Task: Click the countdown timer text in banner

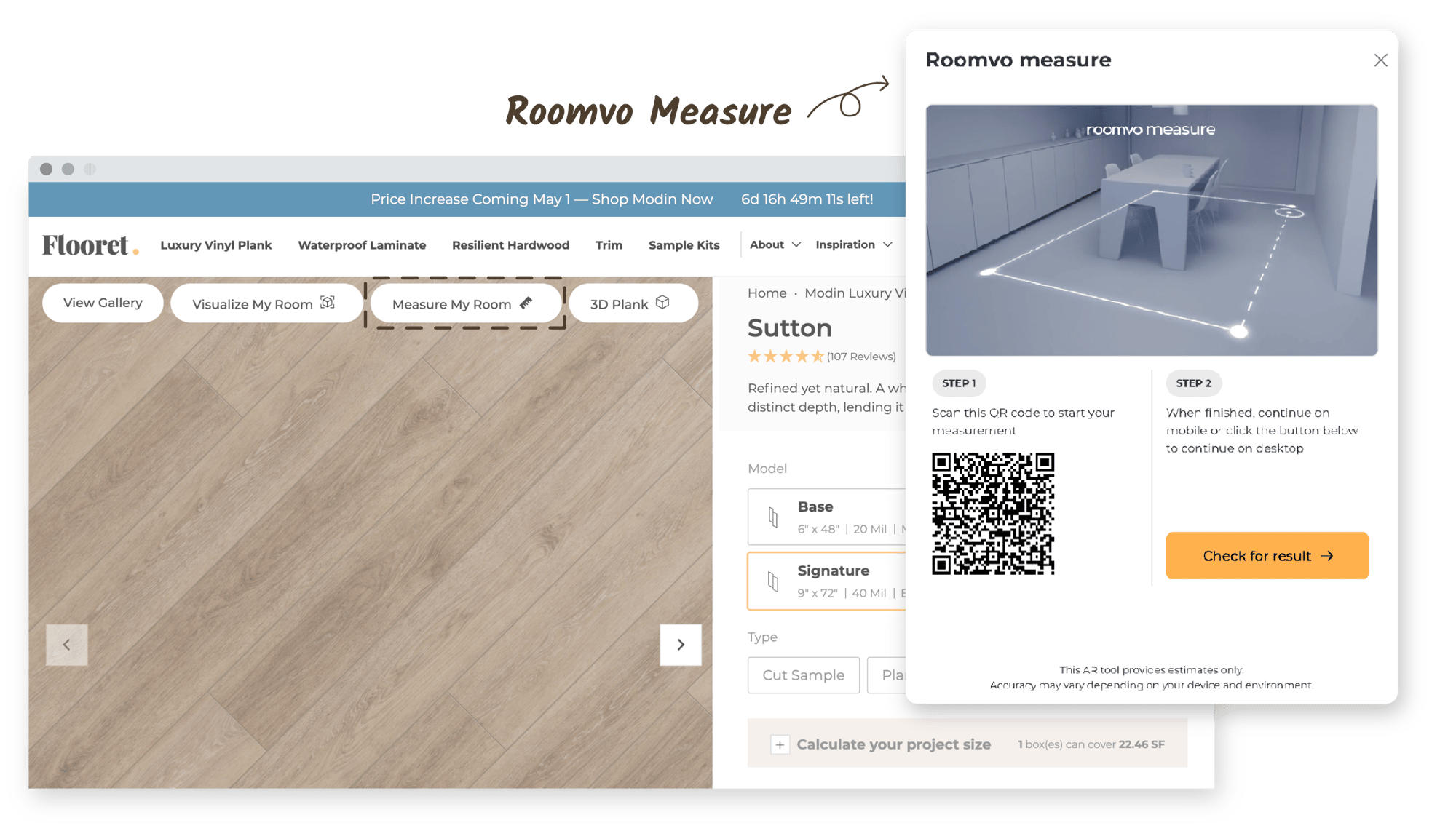Action: pyautogui.click(x=807, y=199)
